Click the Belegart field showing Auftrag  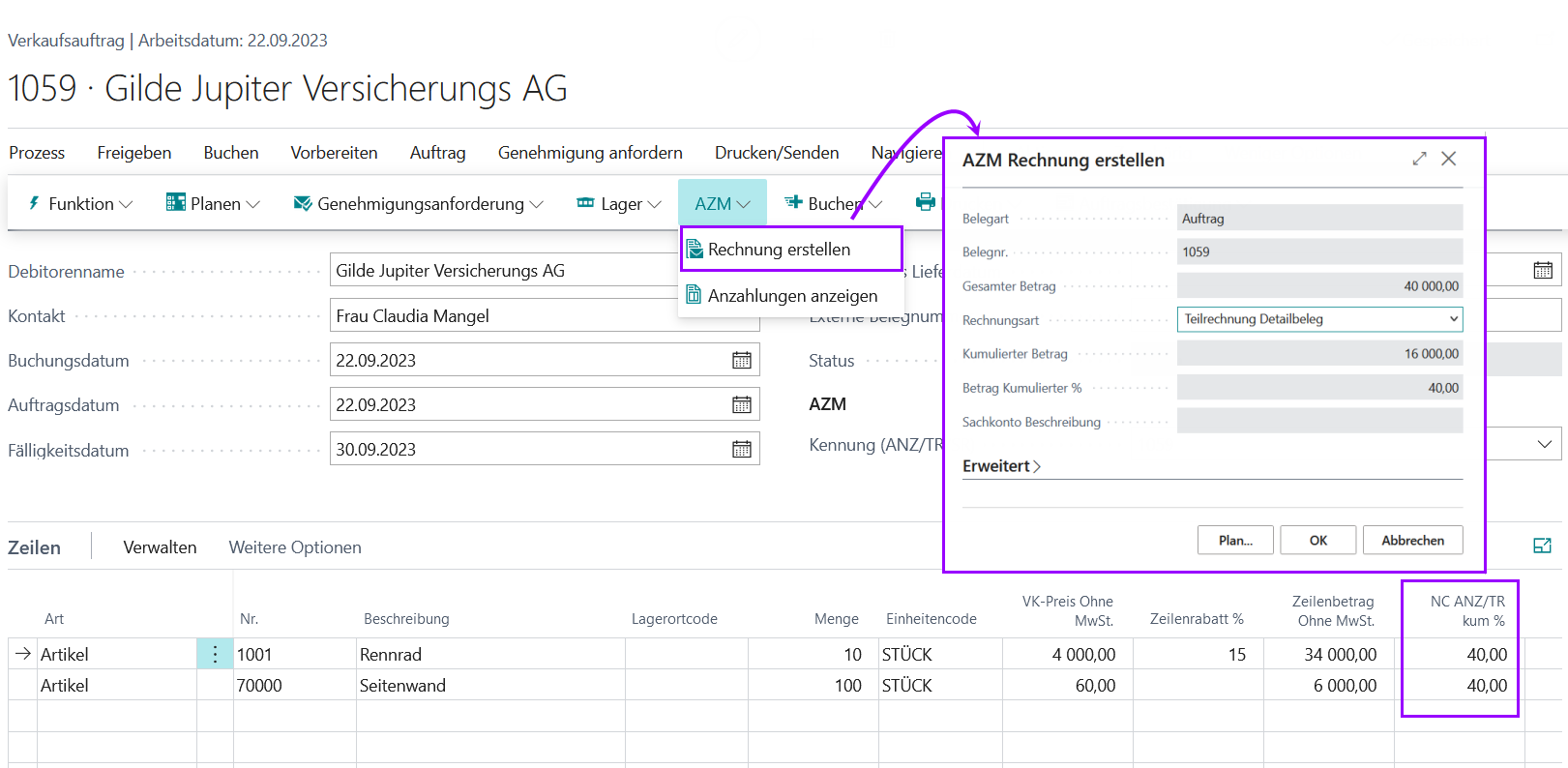(1319, 218)
